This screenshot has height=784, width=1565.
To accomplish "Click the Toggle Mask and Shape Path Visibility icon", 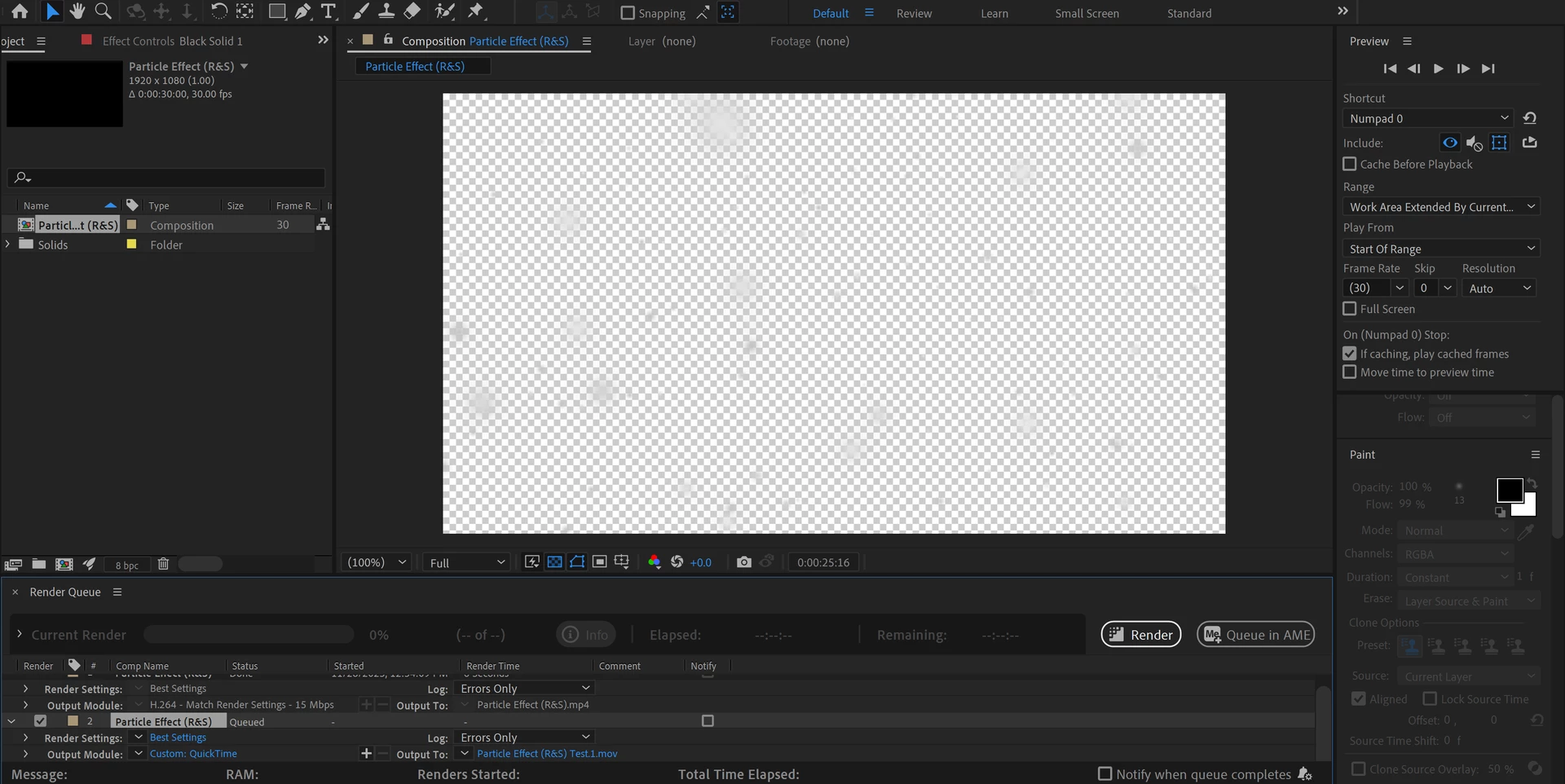I will tap(577, 562).
